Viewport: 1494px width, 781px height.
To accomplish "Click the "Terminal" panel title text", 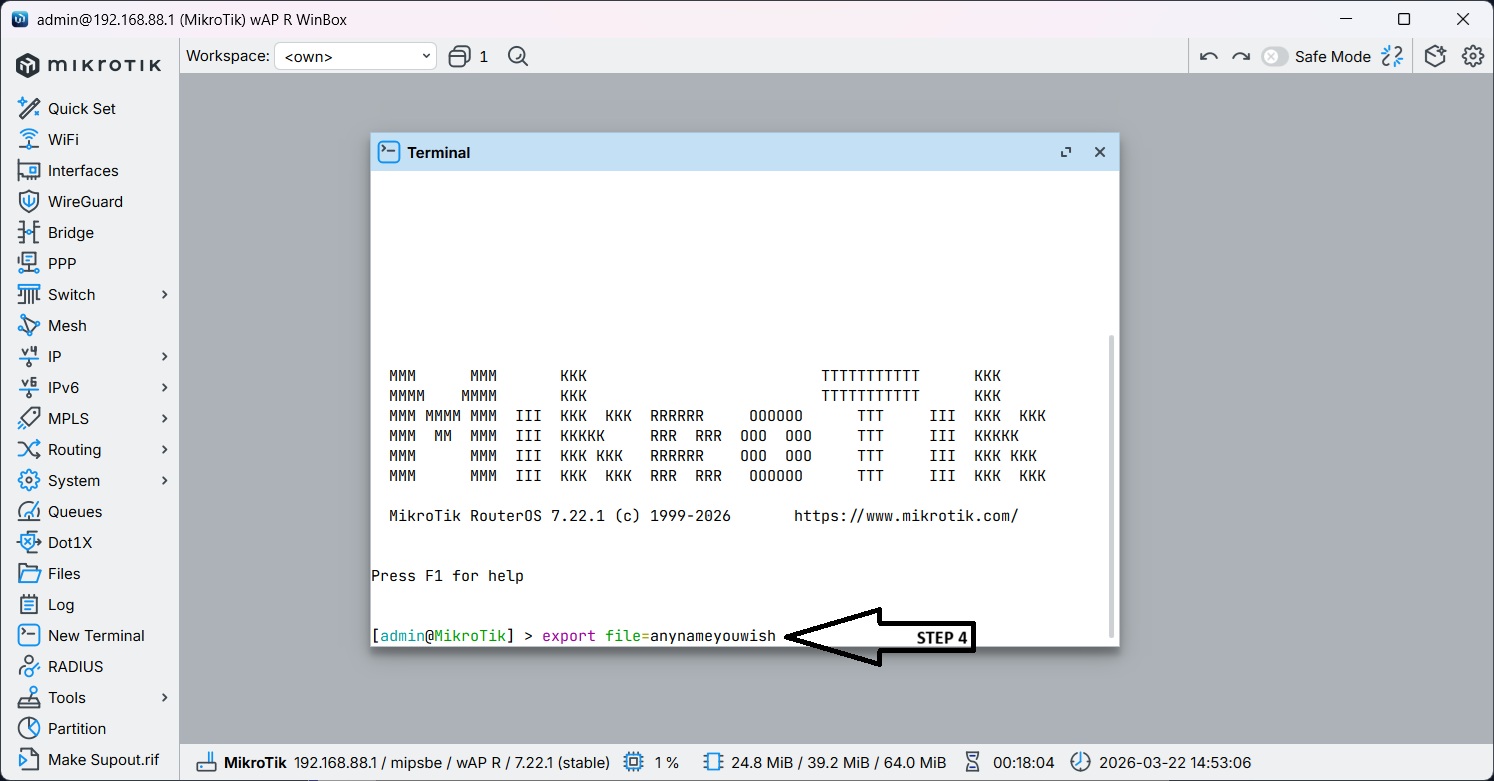I will tap(438, 152).
